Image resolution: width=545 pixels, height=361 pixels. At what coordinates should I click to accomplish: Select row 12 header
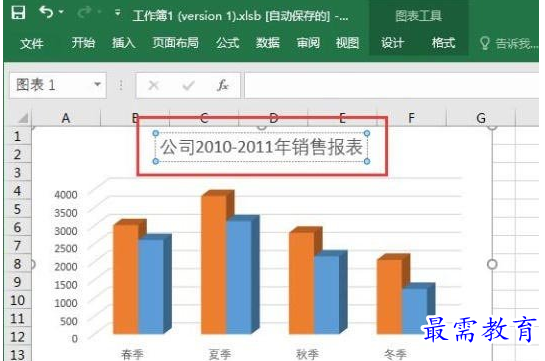(17, 337)
